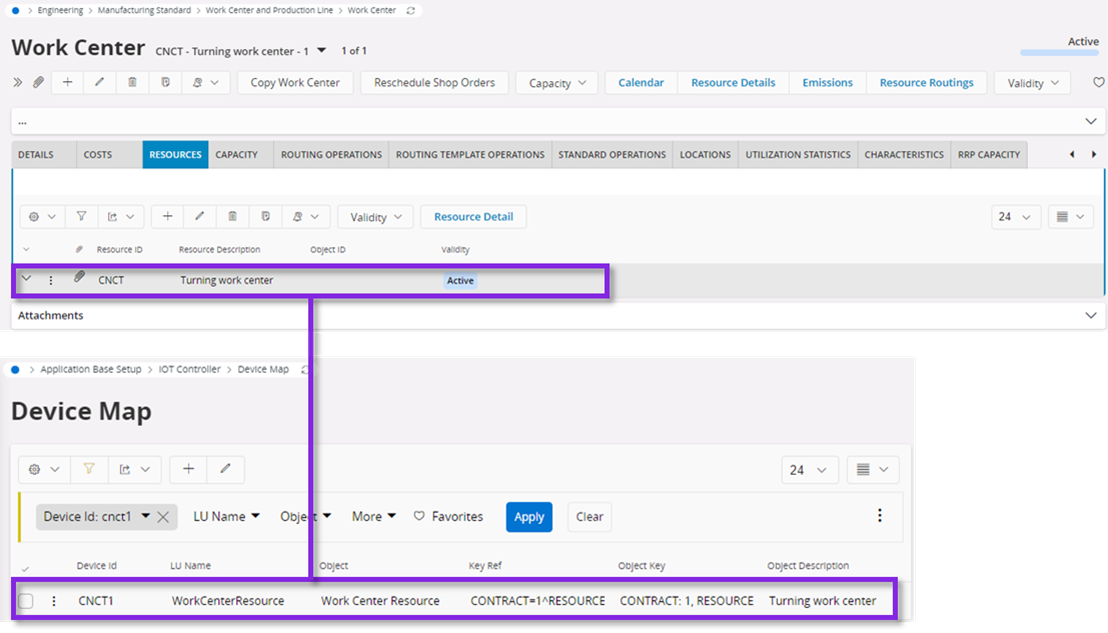Open the Utilization Statistics tab

(798, 155)
